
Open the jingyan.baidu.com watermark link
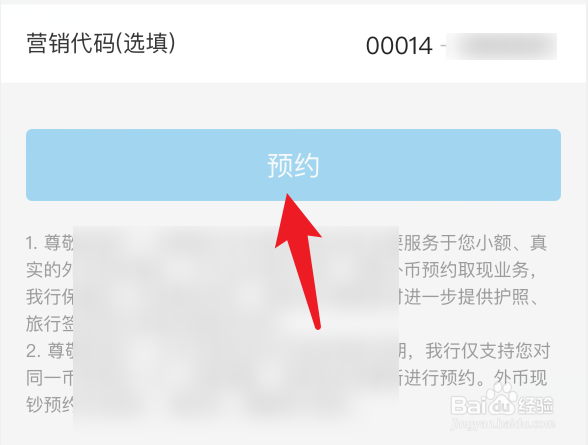pyautogui.click(x=502, y=424)
